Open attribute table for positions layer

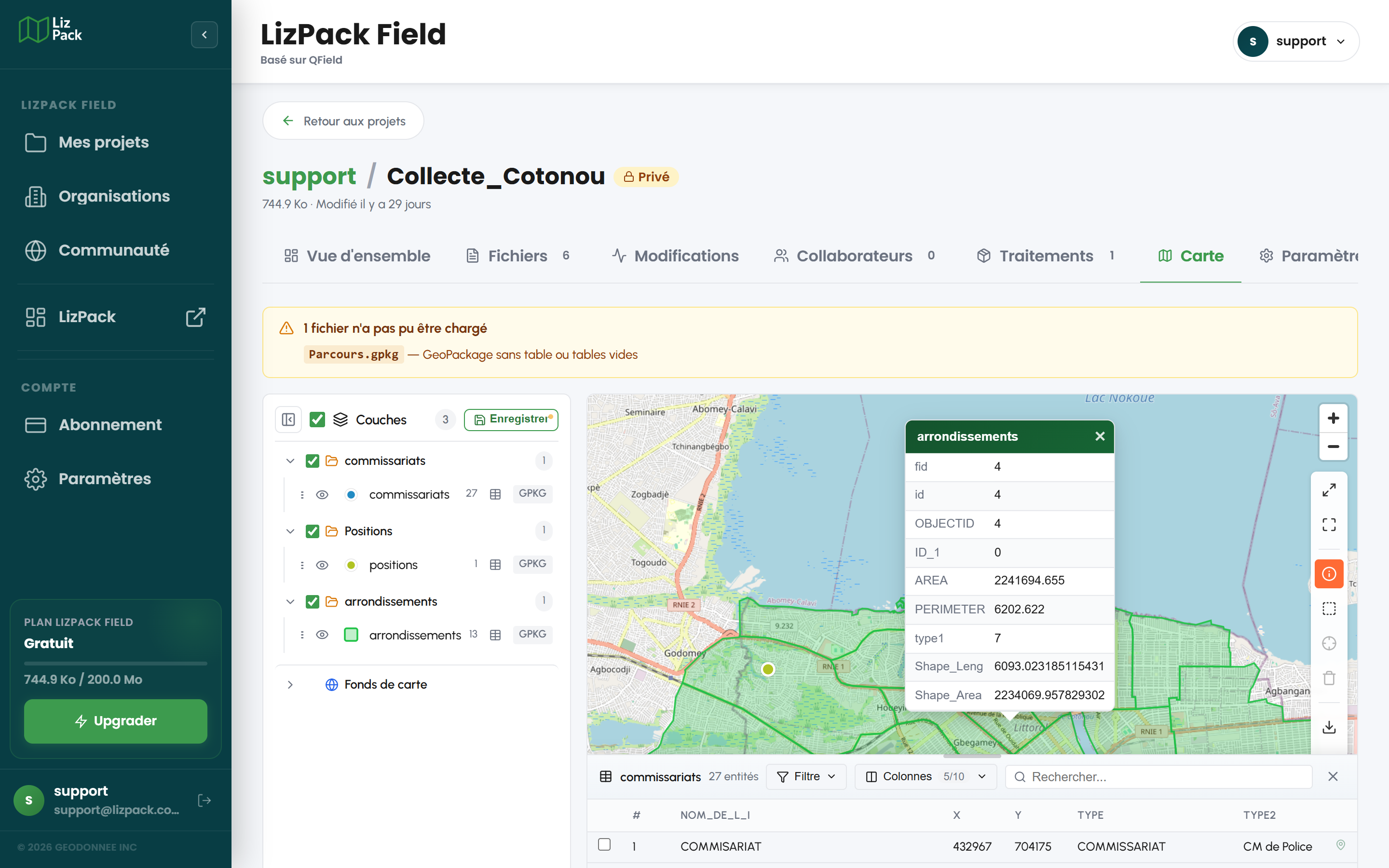(495, 565)
